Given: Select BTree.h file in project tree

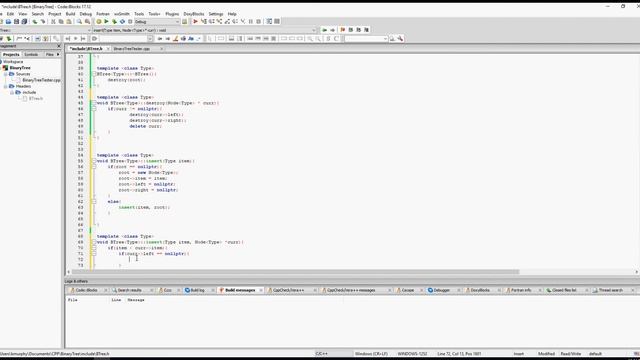Looking at the screenshot, I should 36,98.
